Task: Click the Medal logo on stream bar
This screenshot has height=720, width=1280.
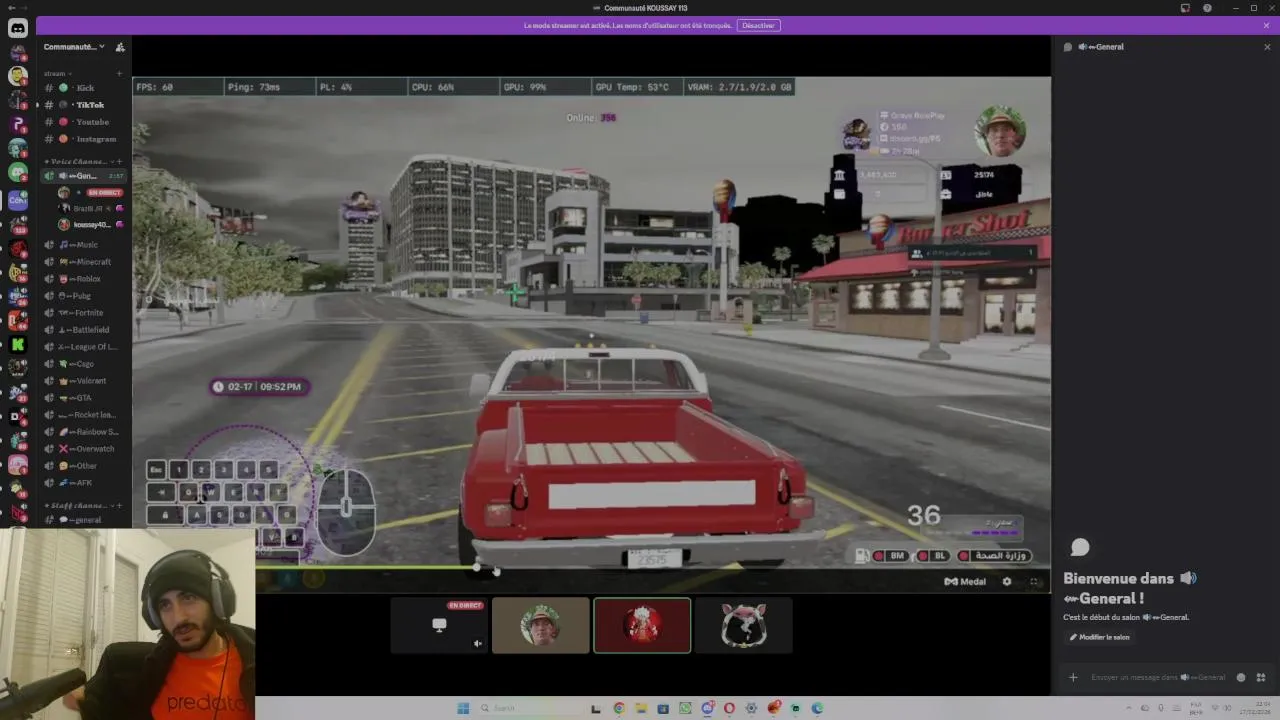Action: (966, 581)
